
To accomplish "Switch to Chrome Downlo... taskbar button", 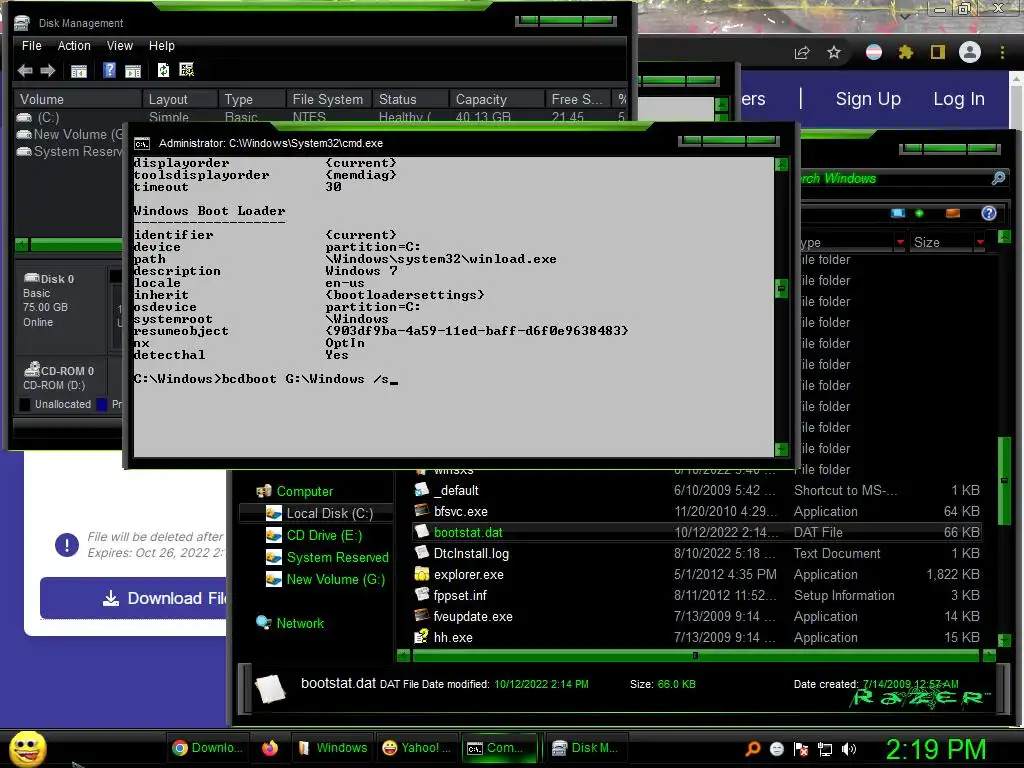I will coord(208,748).
